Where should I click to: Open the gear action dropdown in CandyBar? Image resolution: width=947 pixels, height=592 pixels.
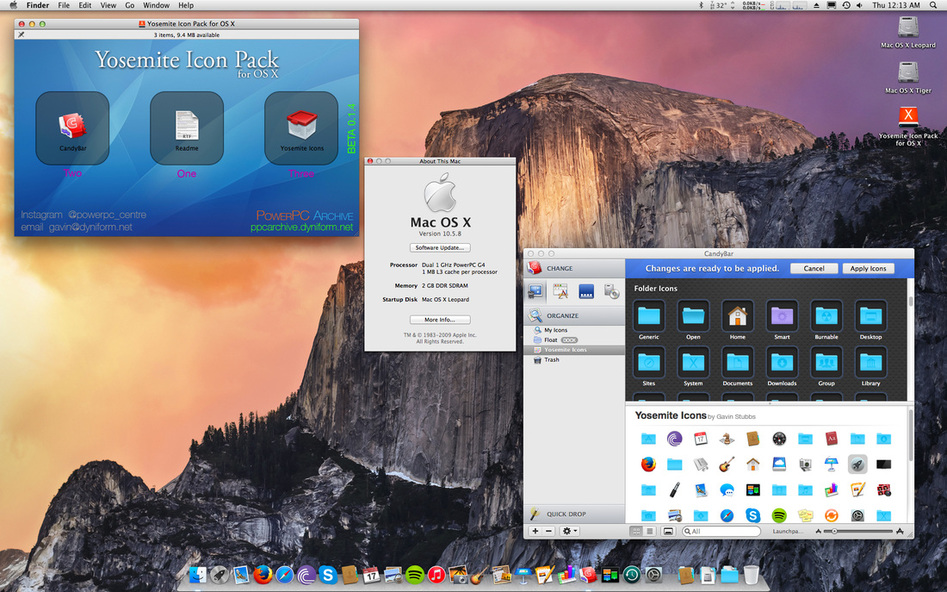570,531
